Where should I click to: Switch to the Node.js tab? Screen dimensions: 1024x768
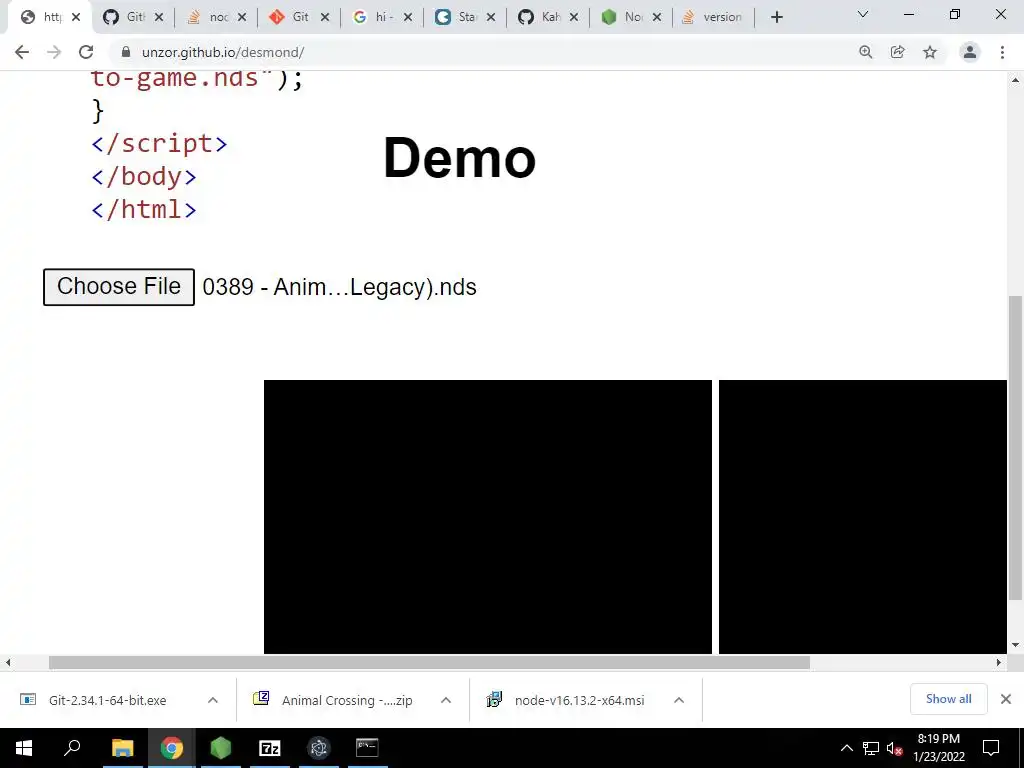[x=631, y=18]
